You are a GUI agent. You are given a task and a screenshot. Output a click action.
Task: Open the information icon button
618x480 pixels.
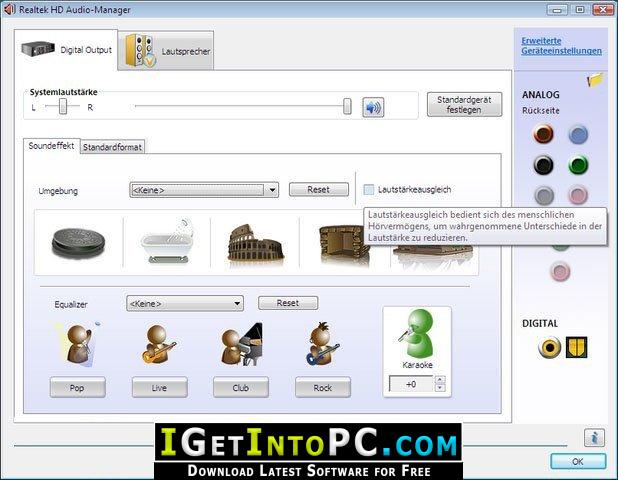coord(594,437)
